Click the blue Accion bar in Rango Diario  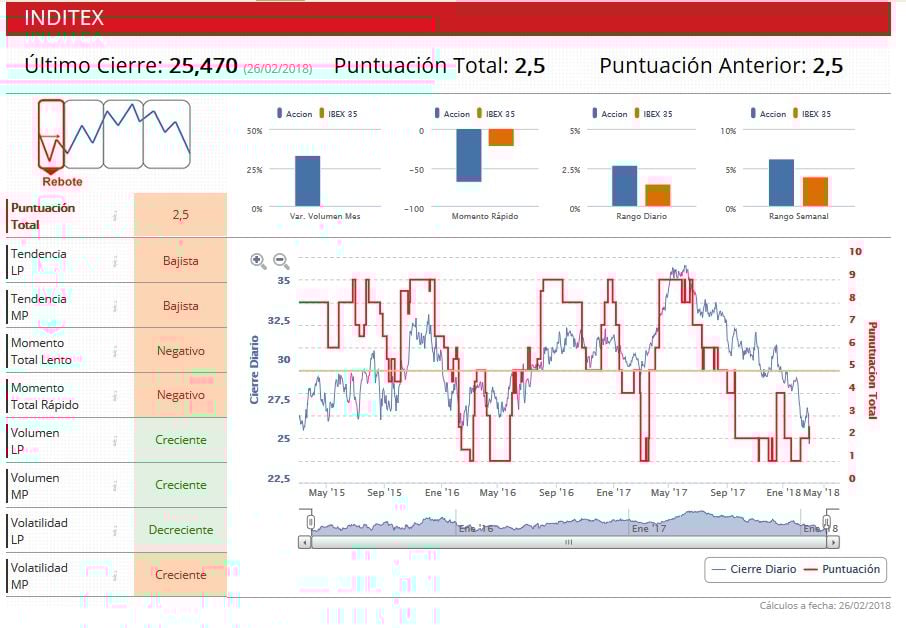(625, 186)
